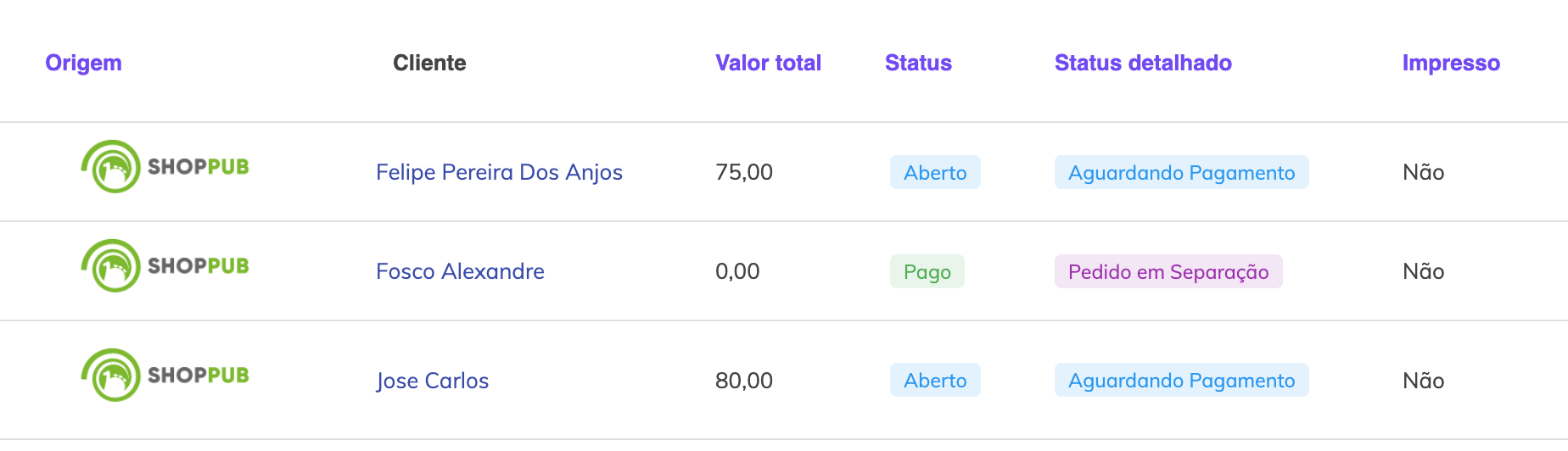Viewport: 1568px width, 451px height.
Task: Click the Cliente column header
Action: 429,63
